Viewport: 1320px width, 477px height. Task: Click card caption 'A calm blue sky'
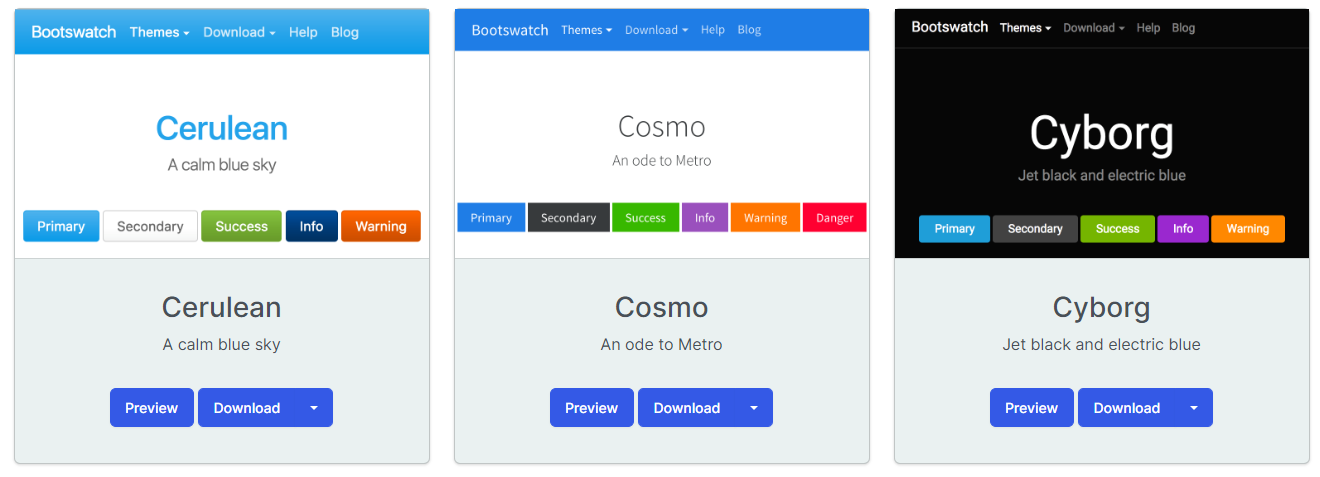tap(222, 345)
